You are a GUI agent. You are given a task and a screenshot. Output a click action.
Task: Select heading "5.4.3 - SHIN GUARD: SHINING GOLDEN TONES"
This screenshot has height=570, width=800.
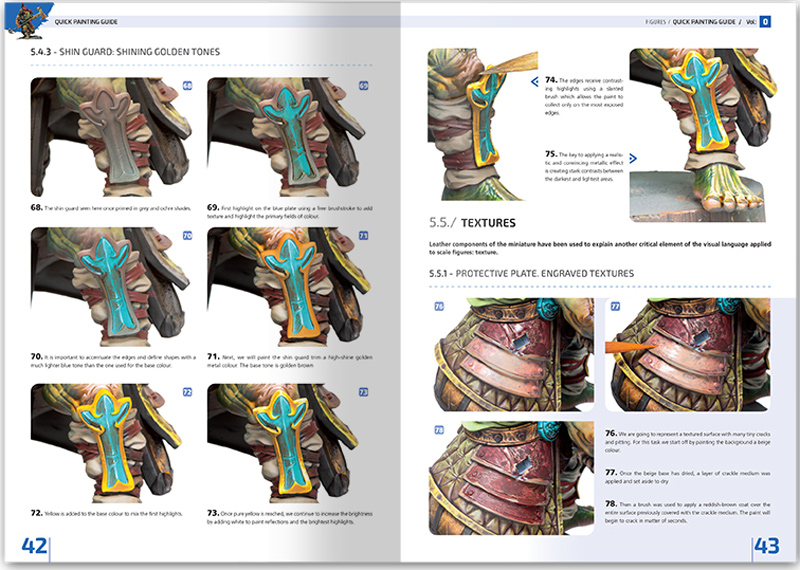point(125,52)
